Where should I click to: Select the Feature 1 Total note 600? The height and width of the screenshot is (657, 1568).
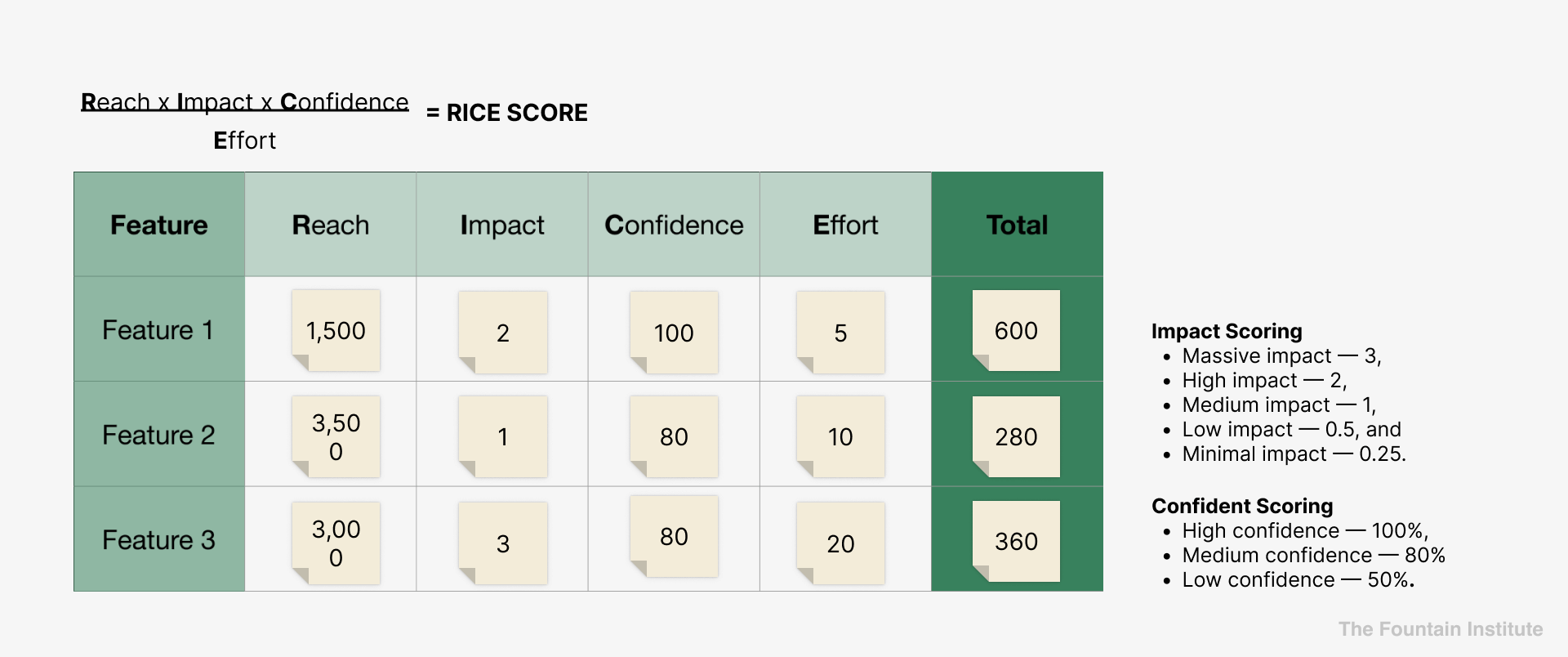1016,330
